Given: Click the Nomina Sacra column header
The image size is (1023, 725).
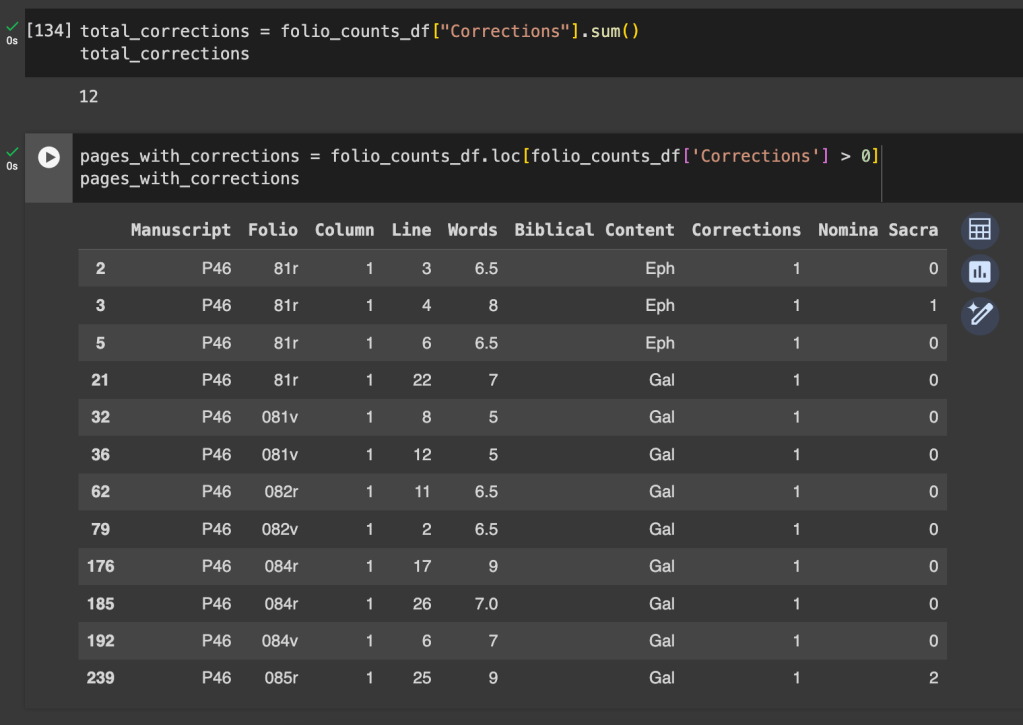Looking at the screenshot, I should click(877, 230).
